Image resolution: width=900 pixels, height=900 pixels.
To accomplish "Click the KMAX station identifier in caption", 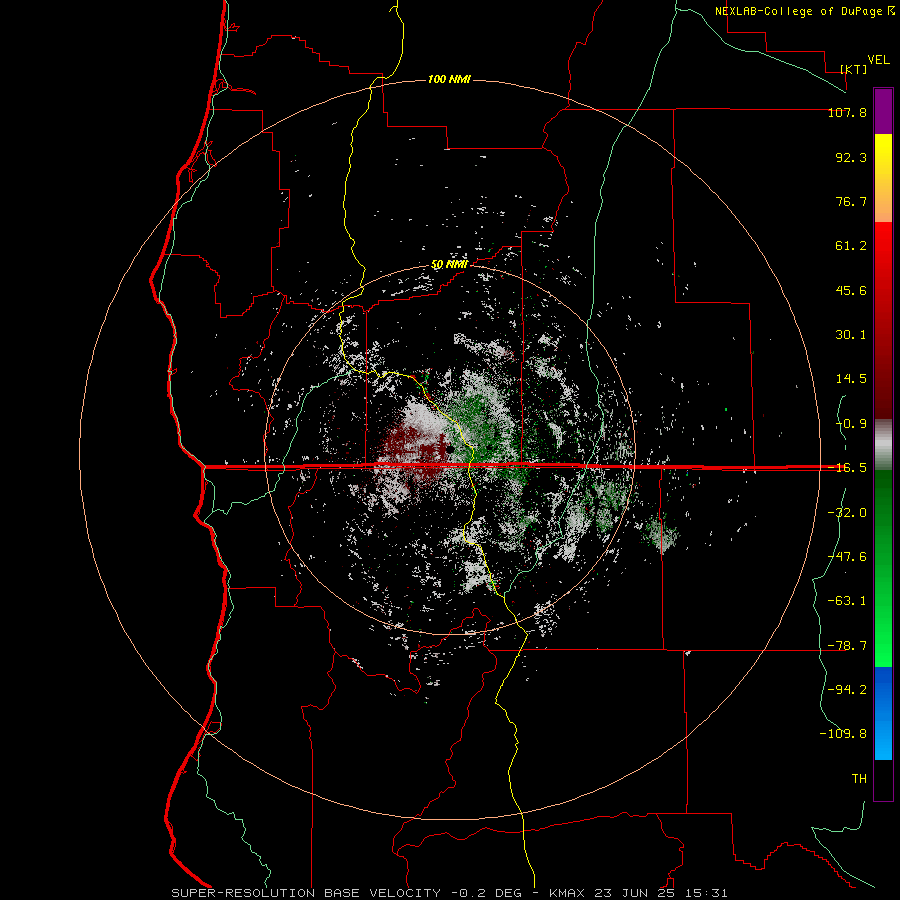I will [x=567, y=893].
